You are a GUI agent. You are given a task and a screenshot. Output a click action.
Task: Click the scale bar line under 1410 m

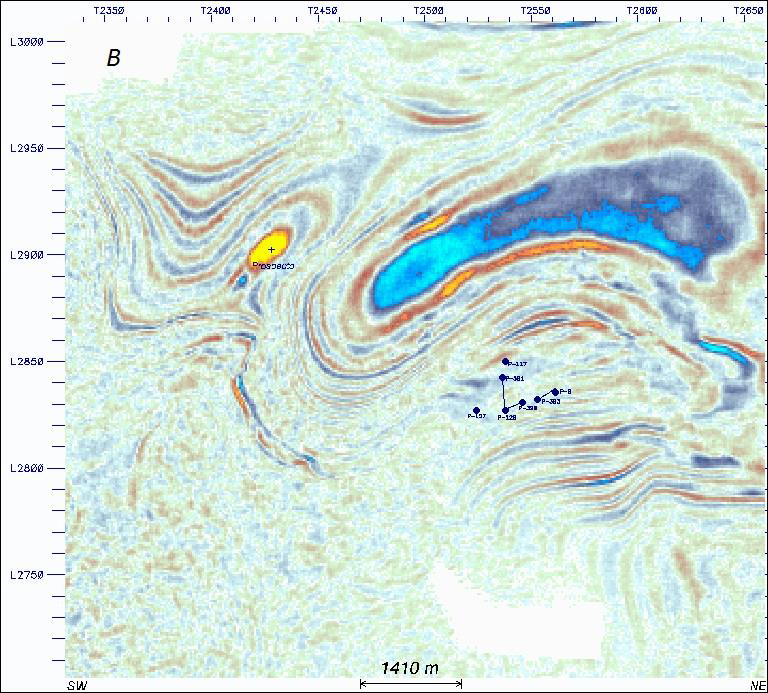[x=411, y=684]
